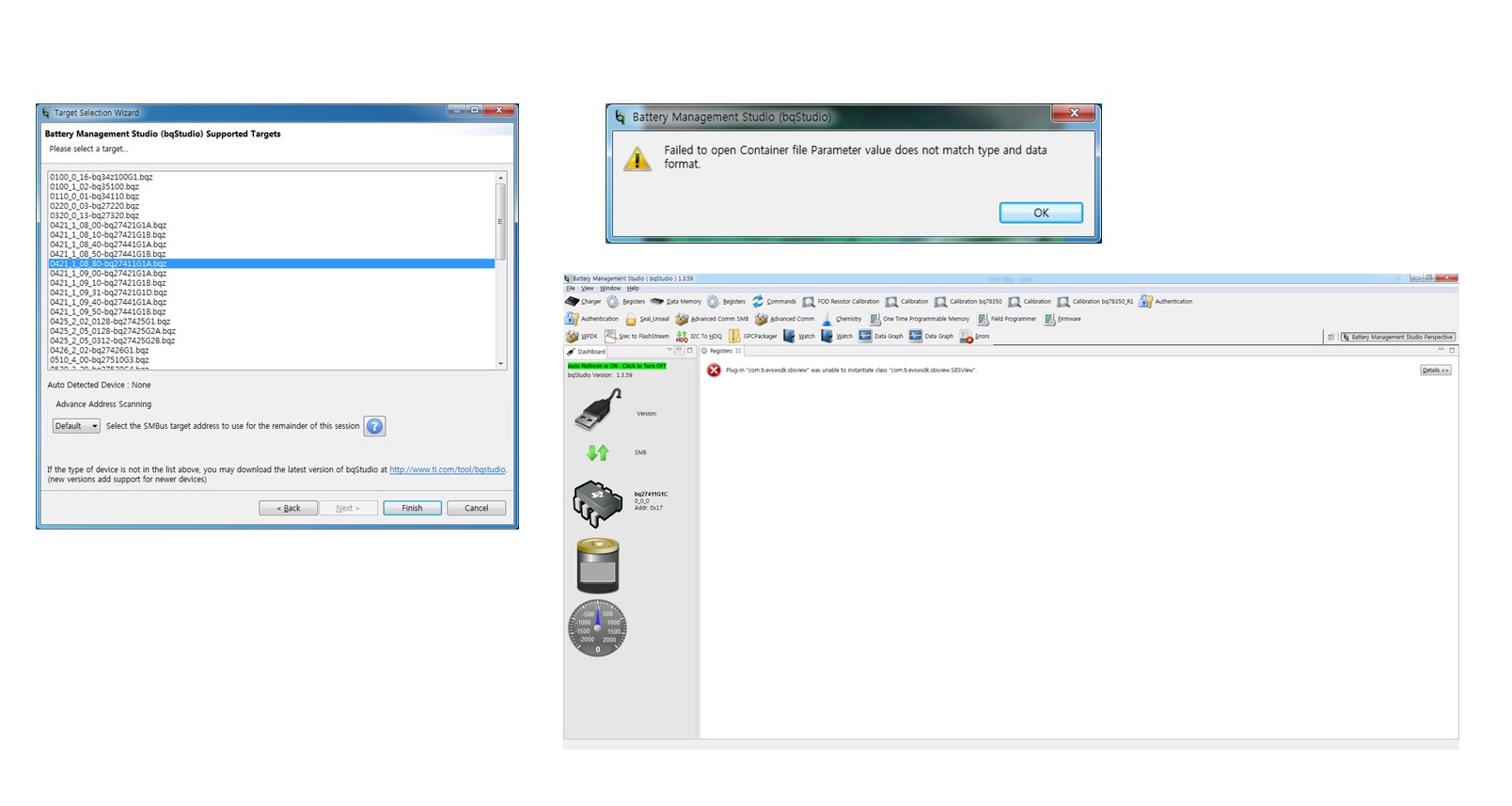Select target 0220_0_03-bq27220.bqz
The image size is (1512, 806).
272,206
